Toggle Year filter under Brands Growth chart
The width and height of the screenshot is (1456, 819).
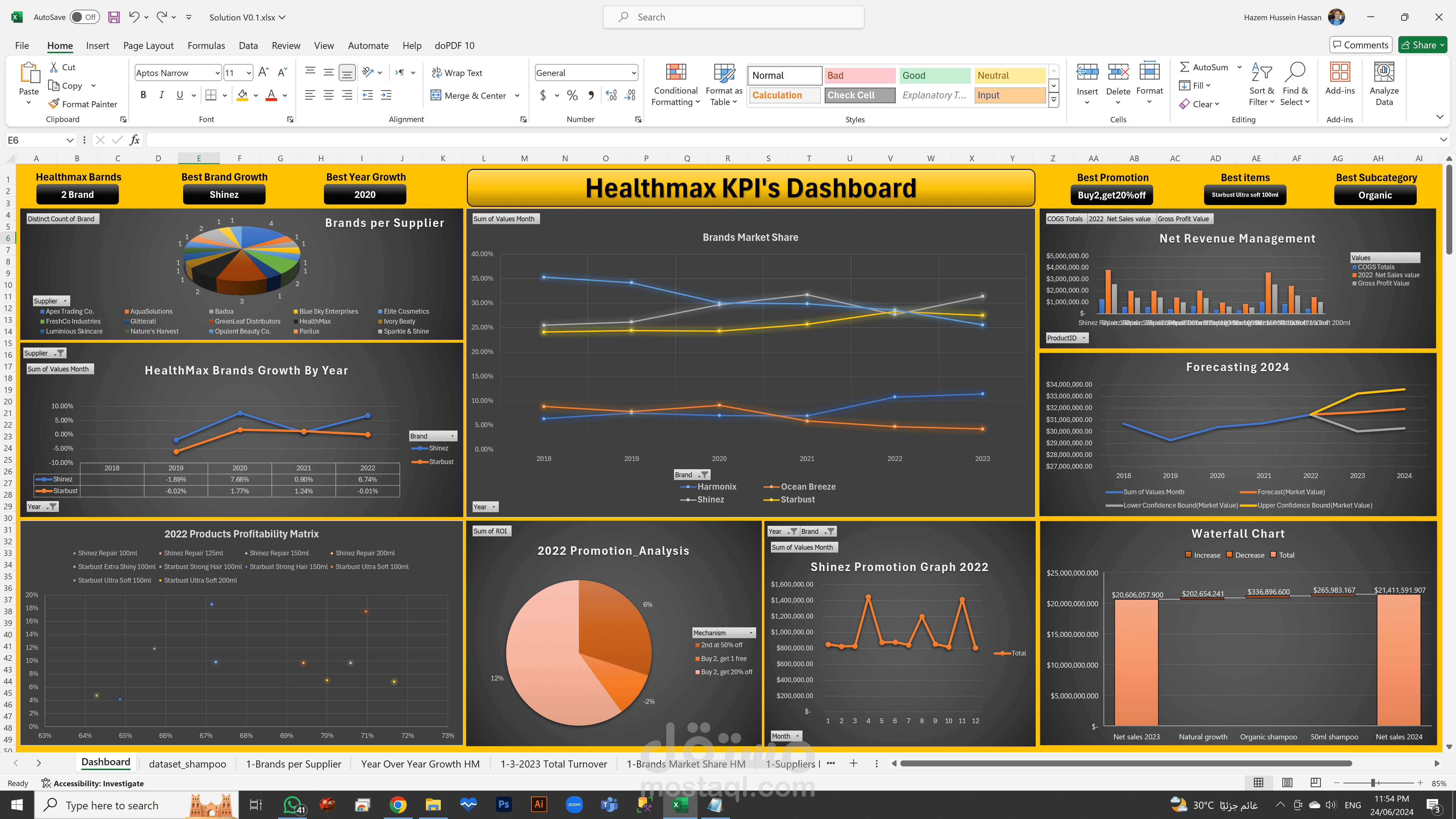click(x=42, y=506)
